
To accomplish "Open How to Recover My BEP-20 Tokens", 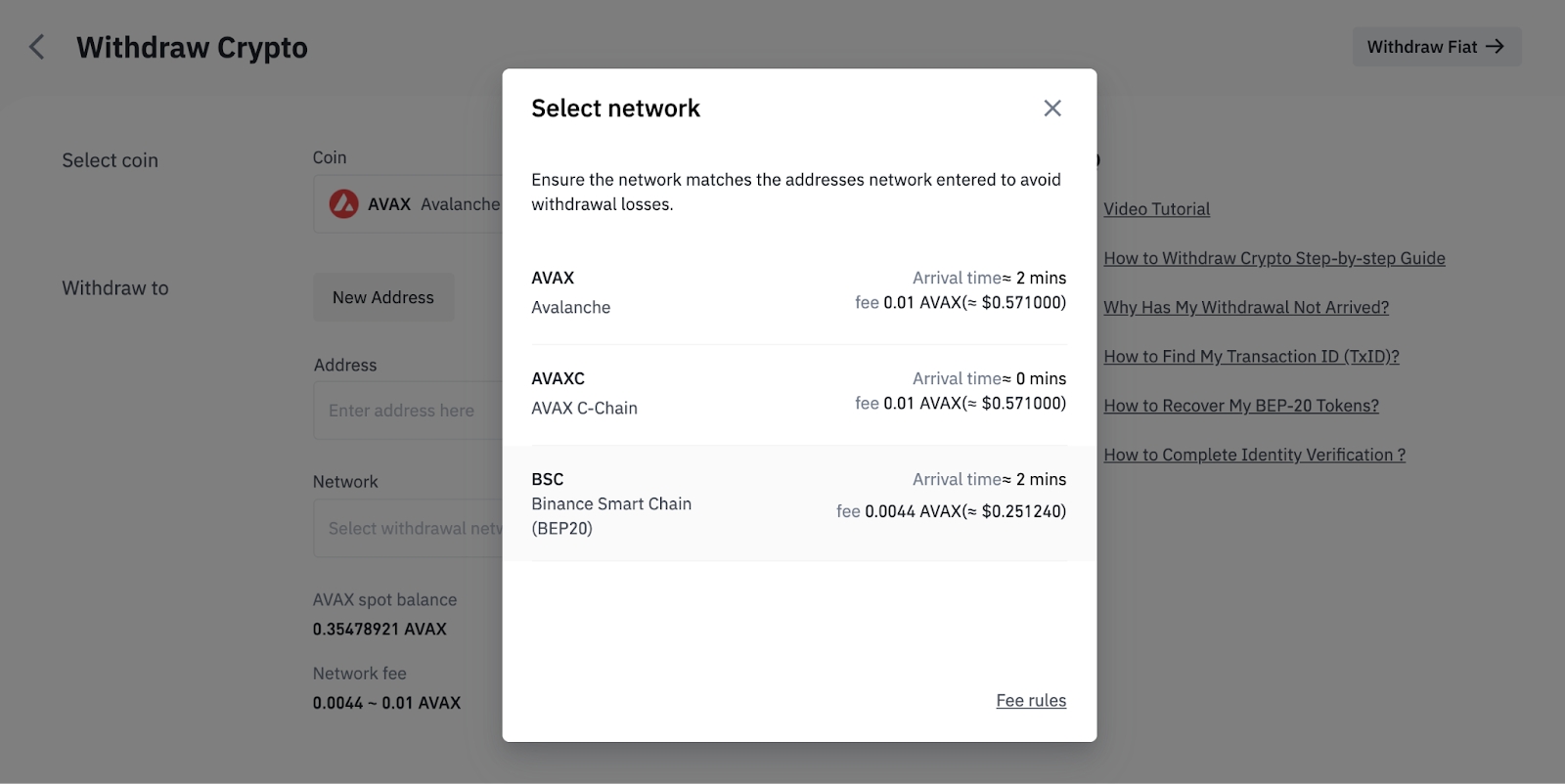I will 1240,406.
